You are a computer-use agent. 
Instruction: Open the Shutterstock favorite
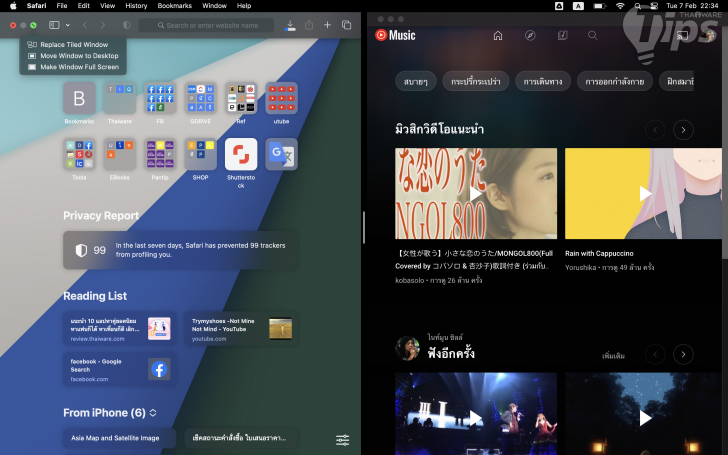coord(241,154)
